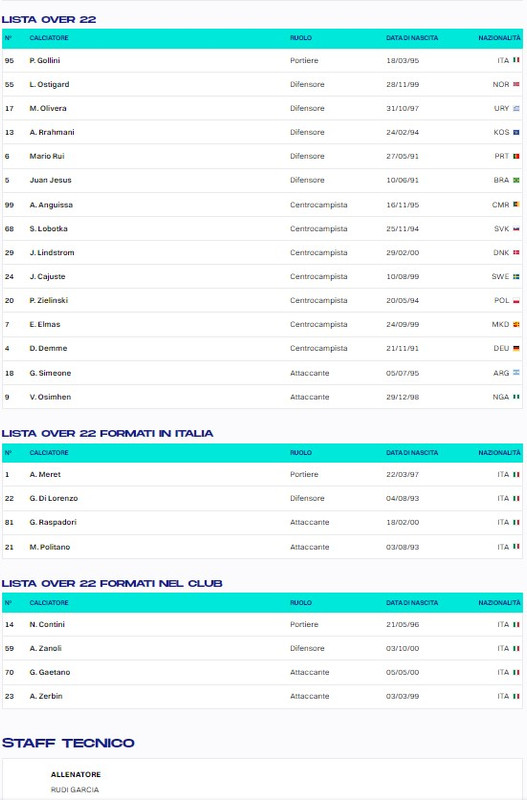Select player name D. Demme
The image size is (527, 800).
pos(48,348)
